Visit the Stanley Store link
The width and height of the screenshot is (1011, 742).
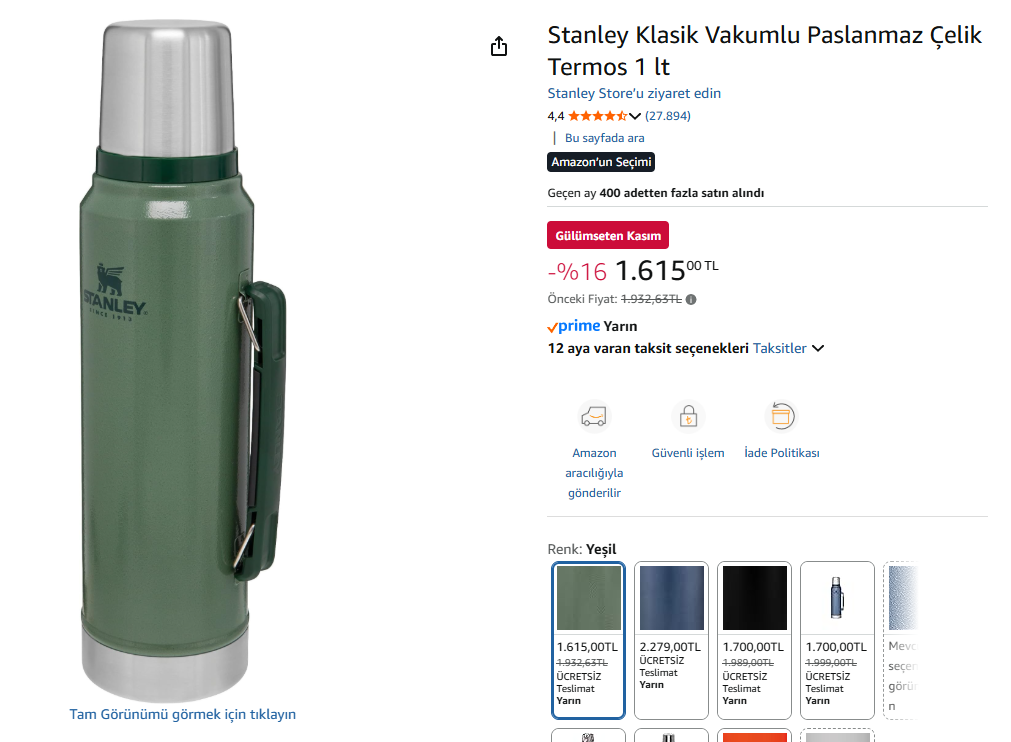(634, 93)
